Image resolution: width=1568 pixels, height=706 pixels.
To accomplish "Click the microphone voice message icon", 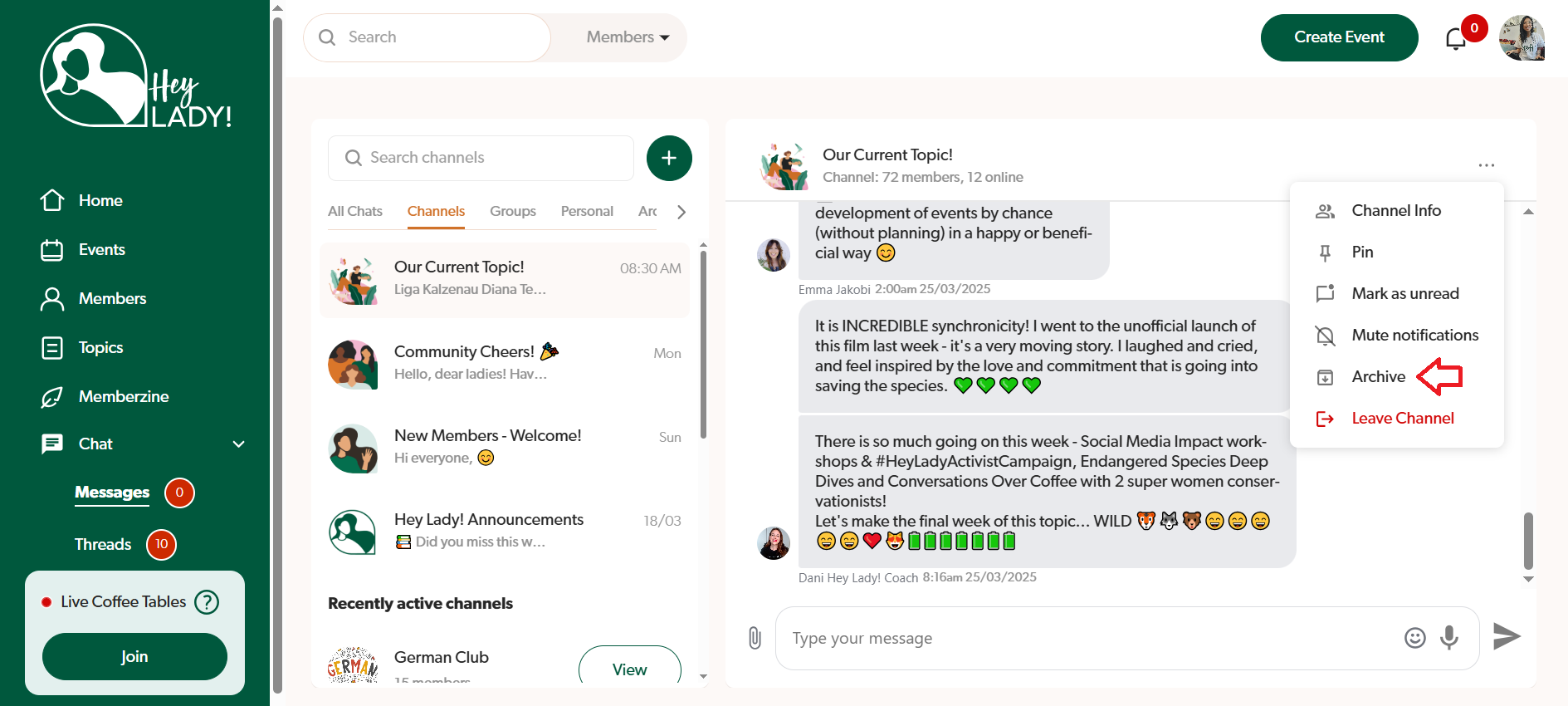I will click(x=1449, y=638).
